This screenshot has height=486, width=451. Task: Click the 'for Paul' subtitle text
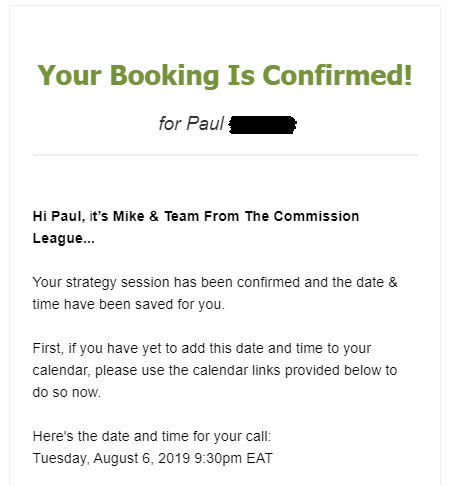pos(191,124)
